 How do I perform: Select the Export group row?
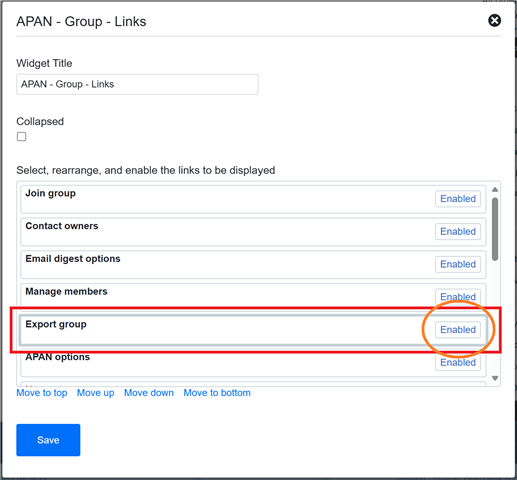click(253, 330)
